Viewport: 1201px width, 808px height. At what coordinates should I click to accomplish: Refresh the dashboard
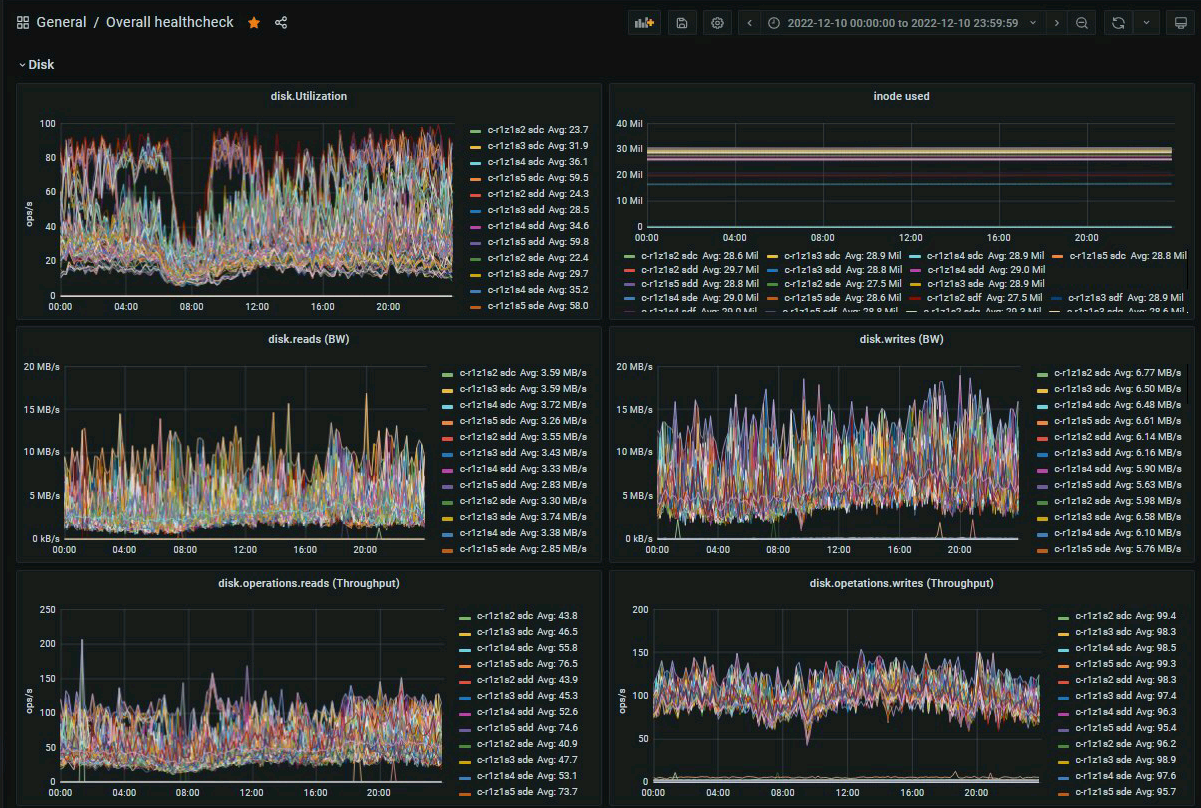click(1118, 23)
